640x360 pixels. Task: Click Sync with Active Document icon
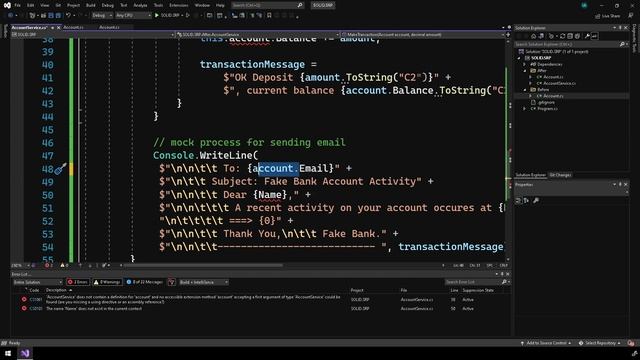(x=562, y=36)
